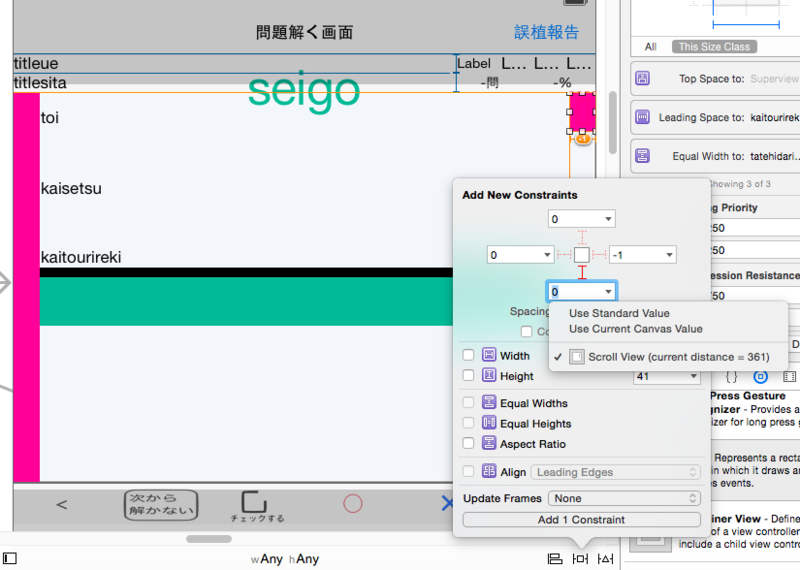The width and height of the screenshot is (800, 570).
Task: Show the object library
Action: point(760,377)
